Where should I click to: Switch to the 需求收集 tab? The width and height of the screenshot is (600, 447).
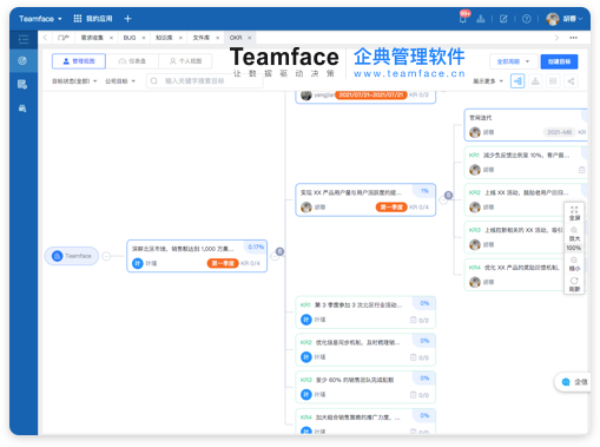(92, 38)
